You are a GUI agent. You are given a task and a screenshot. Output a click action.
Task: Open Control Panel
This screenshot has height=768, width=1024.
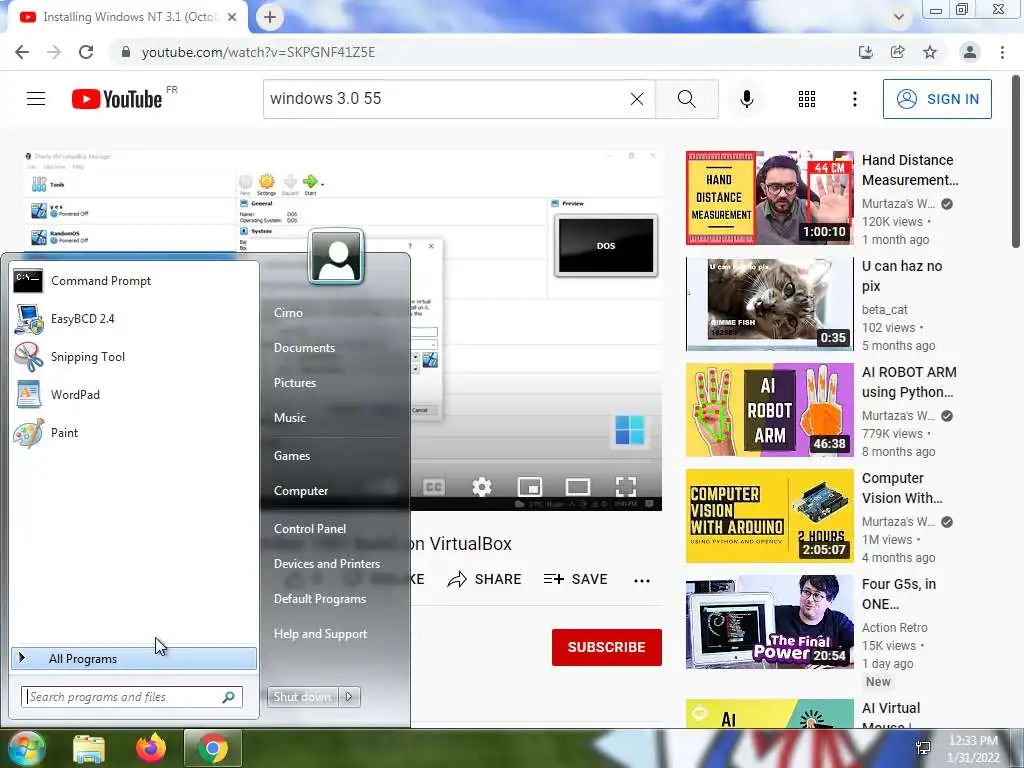(x=310, y=529)
